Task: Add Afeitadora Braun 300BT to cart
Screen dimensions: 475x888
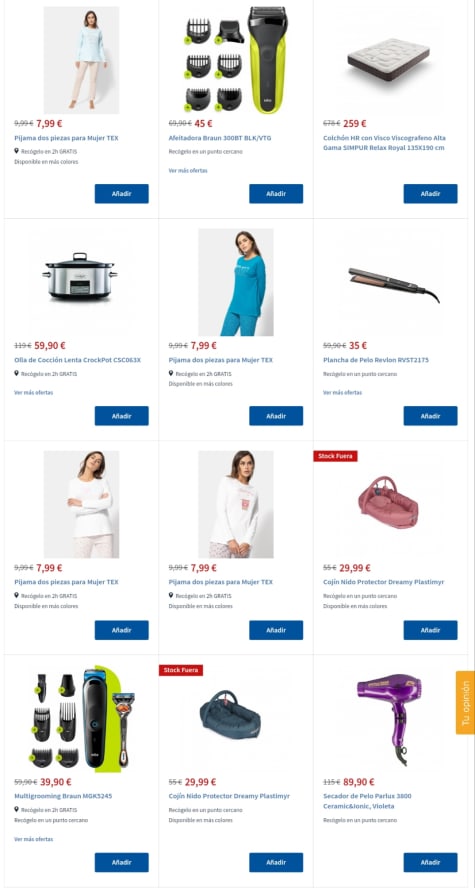Action: 276,194
